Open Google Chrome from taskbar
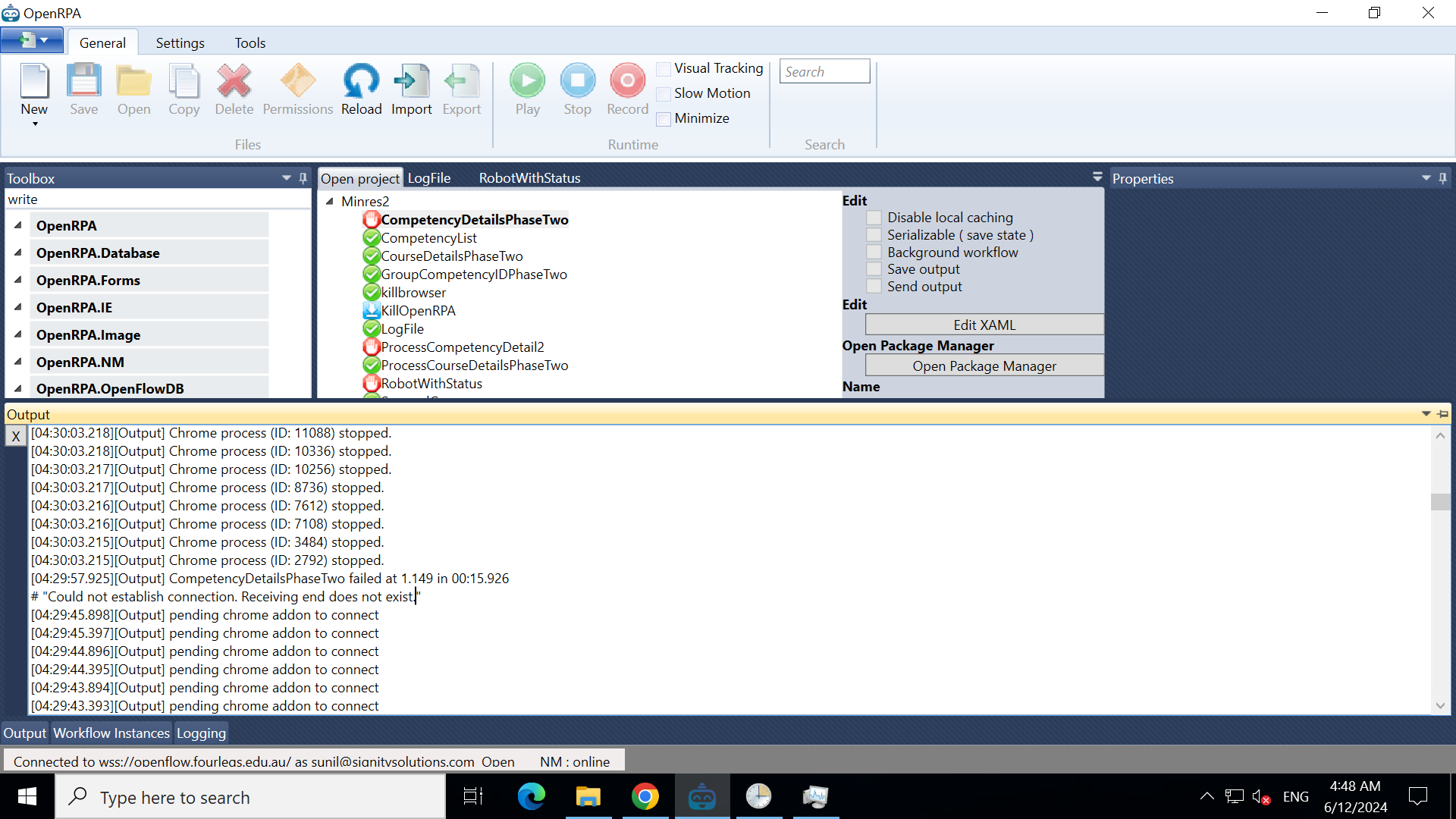 point(645,796)
